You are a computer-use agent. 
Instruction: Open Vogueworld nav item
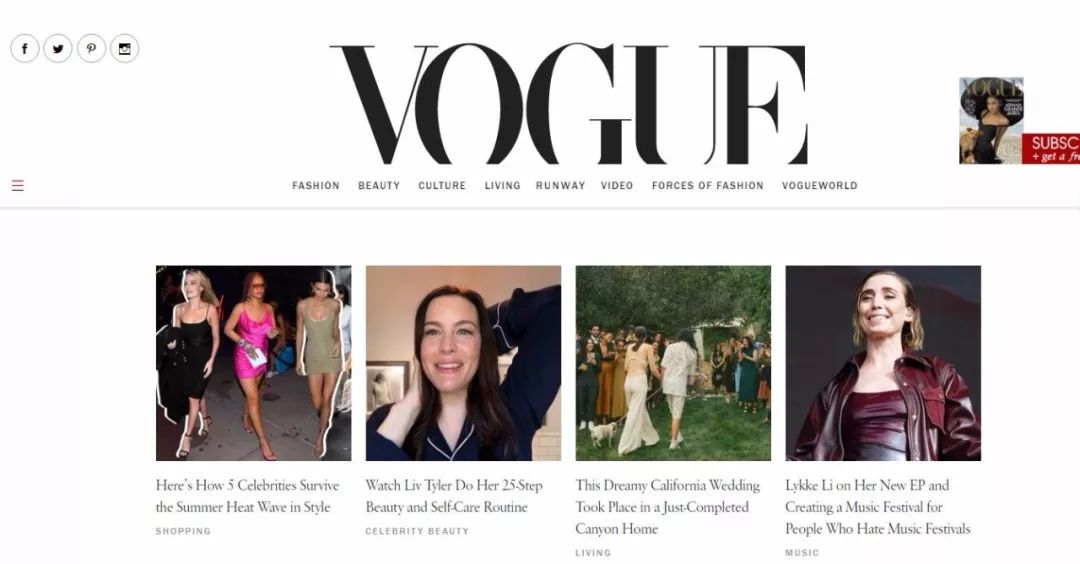coord(820,185)
